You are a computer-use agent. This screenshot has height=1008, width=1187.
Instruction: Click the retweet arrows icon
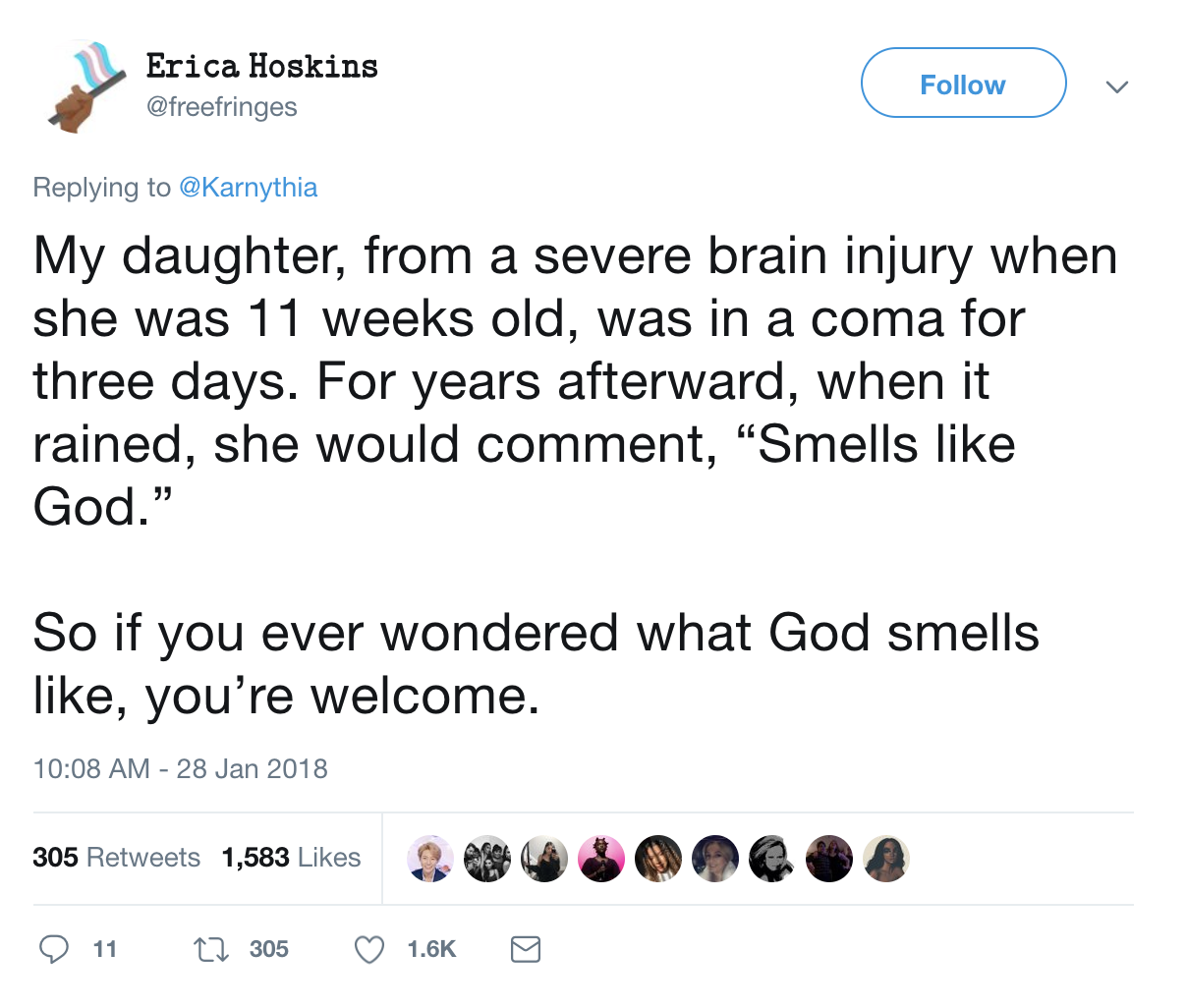[210, 949]
